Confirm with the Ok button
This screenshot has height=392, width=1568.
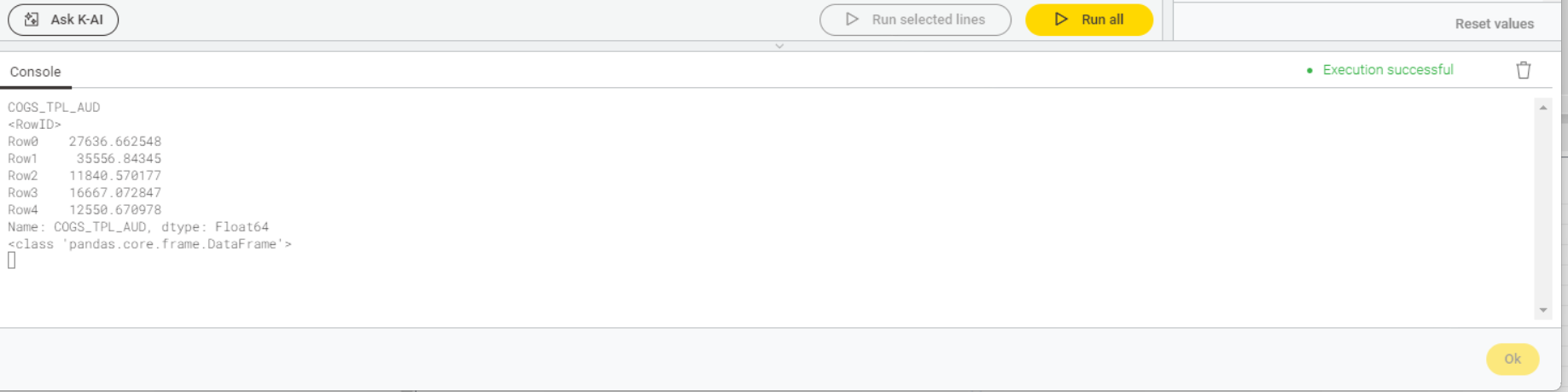(x=1513, y=359)
